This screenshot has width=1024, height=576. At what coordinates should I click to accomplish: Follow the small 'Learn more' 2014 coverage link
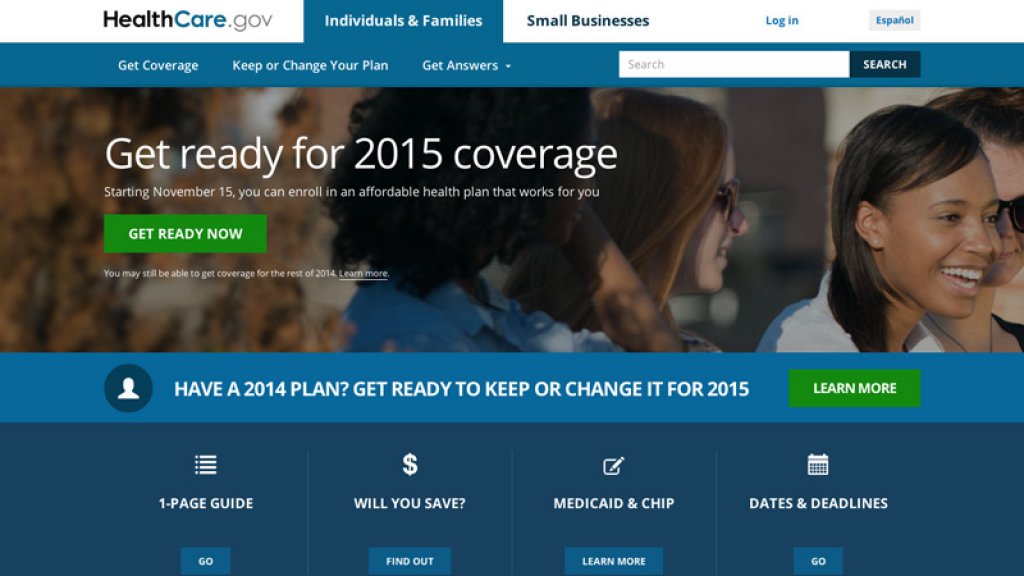363,273
